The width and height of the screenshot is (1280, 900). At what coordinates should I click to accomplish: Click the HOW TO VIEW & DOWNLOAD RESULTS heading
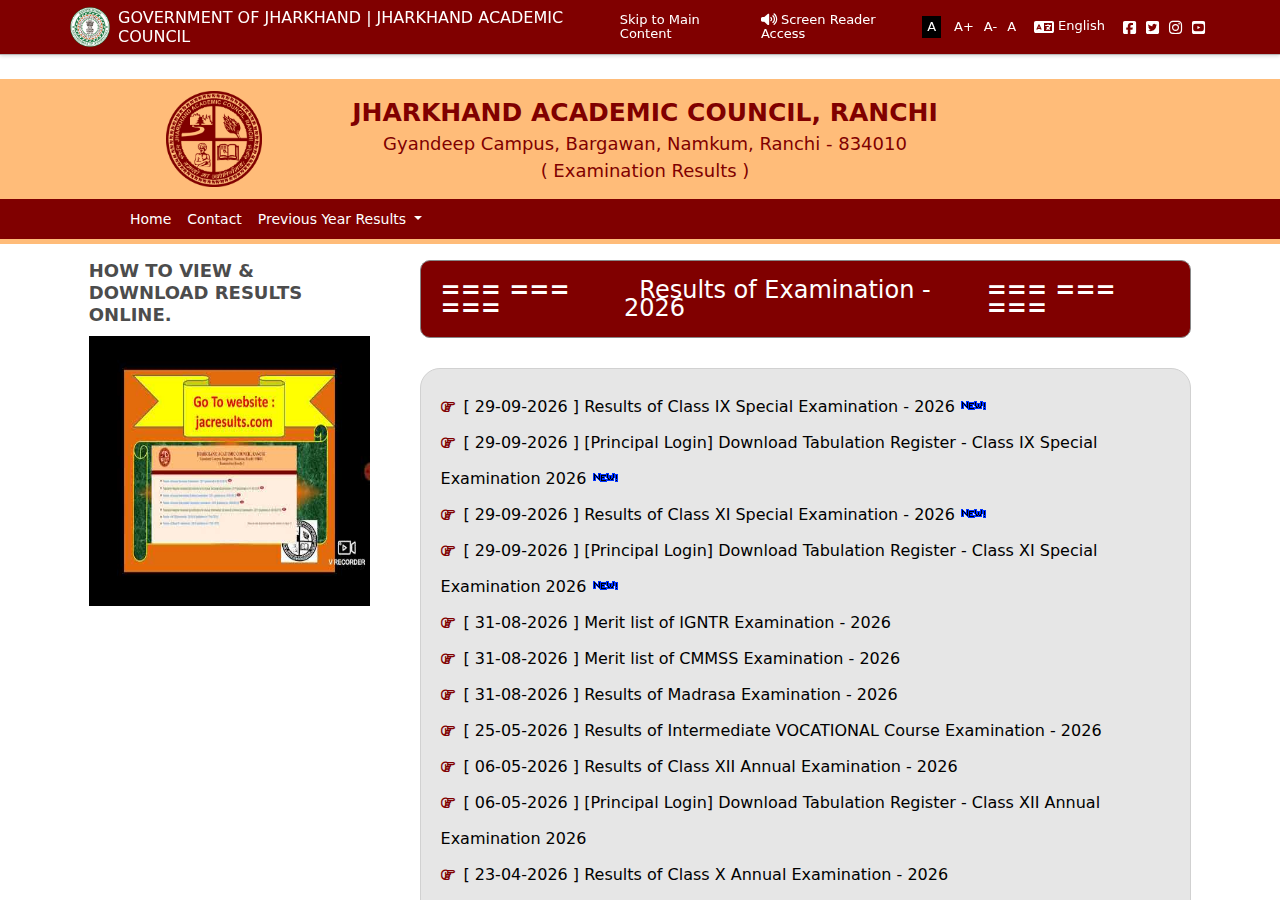pos(195,293)
